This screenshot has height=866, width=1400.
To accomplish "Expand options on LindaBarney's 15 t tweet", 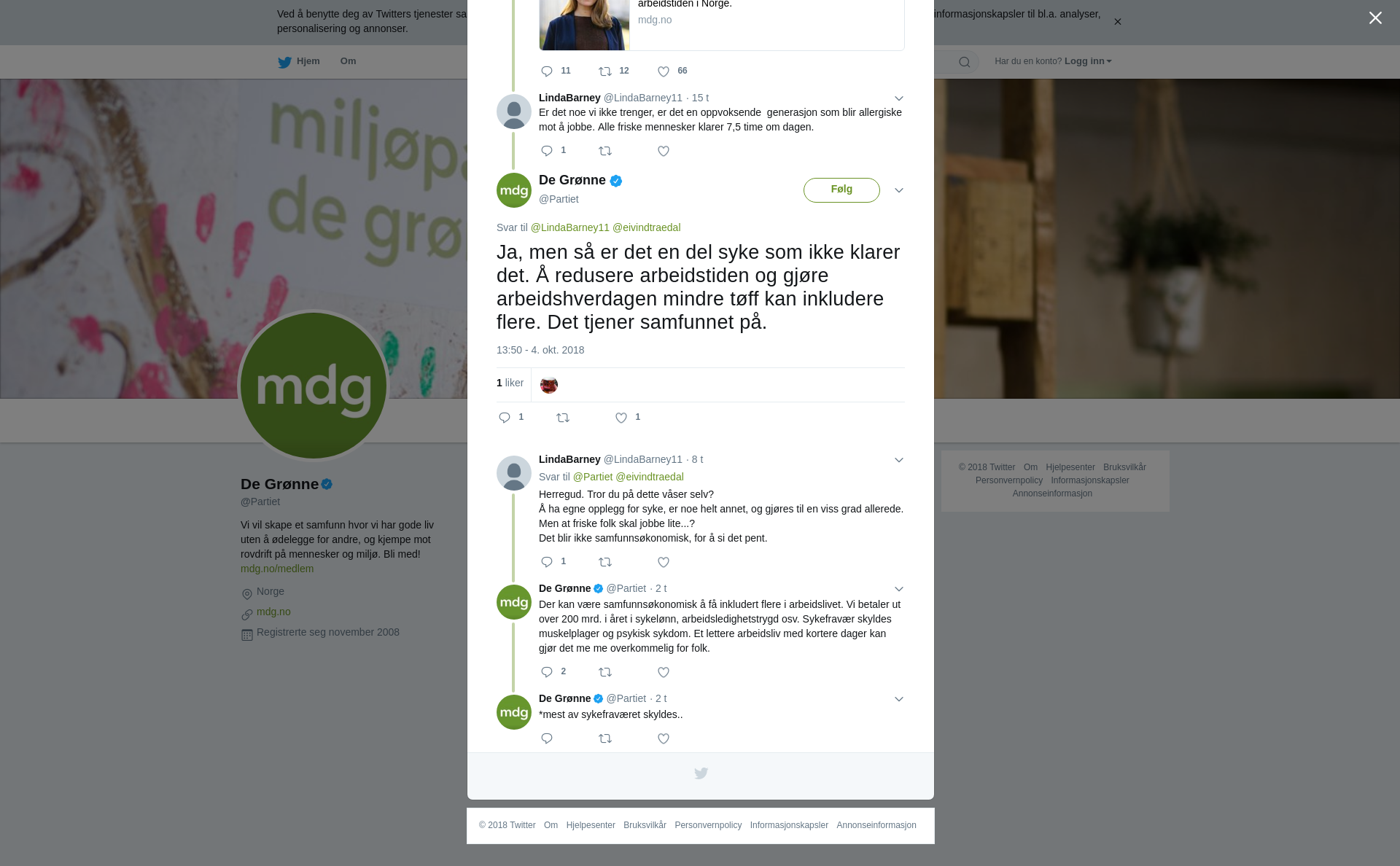I will [899, 98].
